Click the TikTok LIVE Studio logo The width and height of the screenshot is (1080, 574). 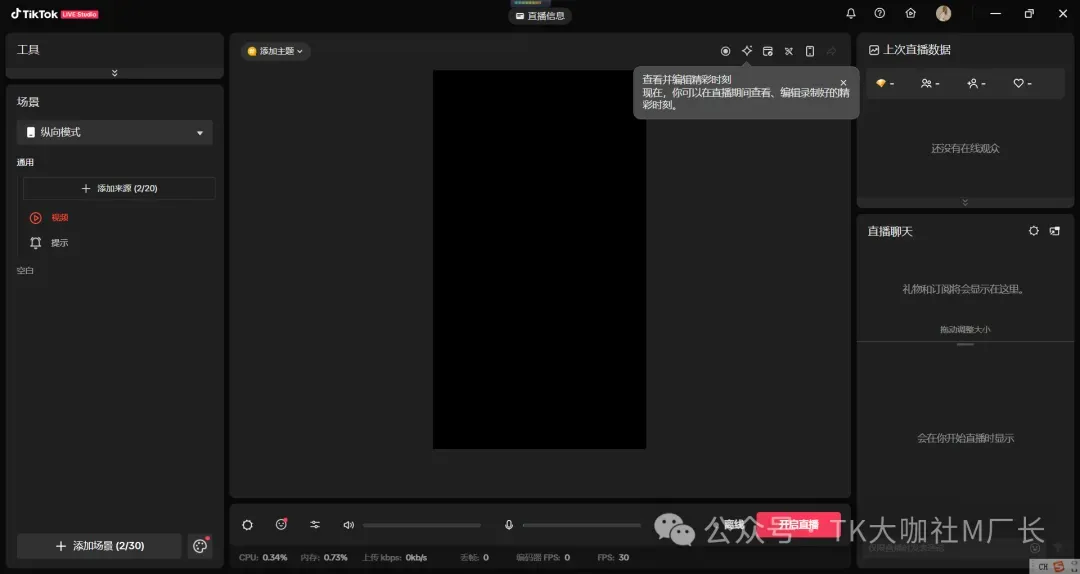54,14
